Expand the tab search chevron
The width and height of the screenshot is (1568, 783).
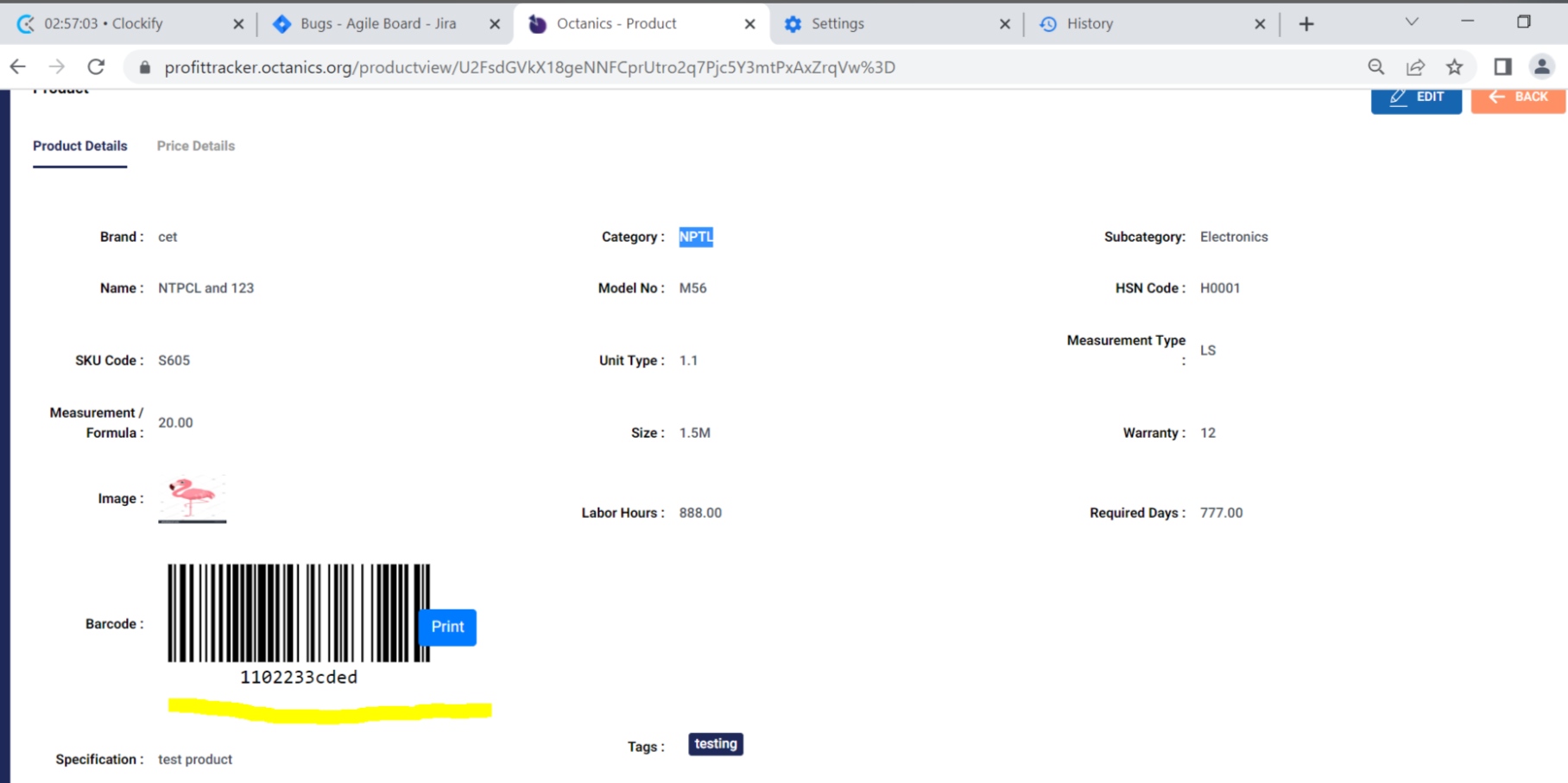click(1412, 22)
